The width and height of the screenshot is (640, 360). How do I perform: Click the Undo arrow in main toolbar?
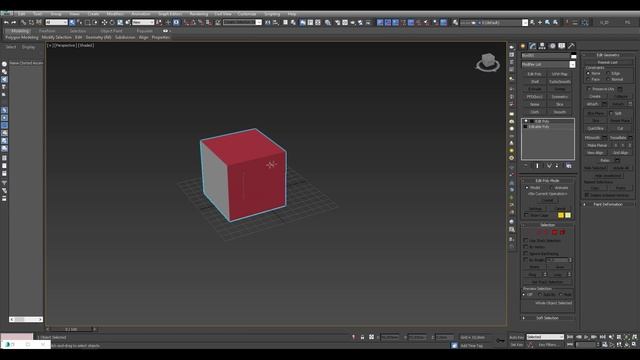[x=6, y=22]
